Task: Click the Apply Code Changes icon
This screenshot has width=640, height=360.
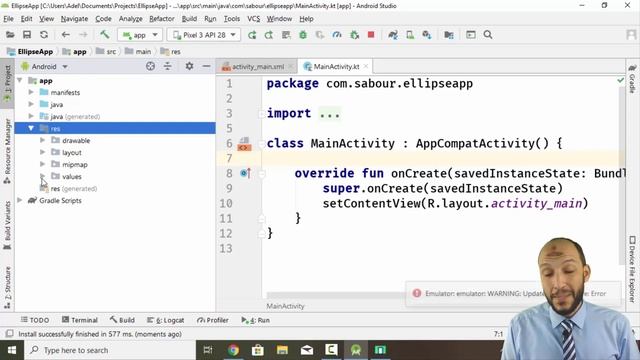Action: 286,35
